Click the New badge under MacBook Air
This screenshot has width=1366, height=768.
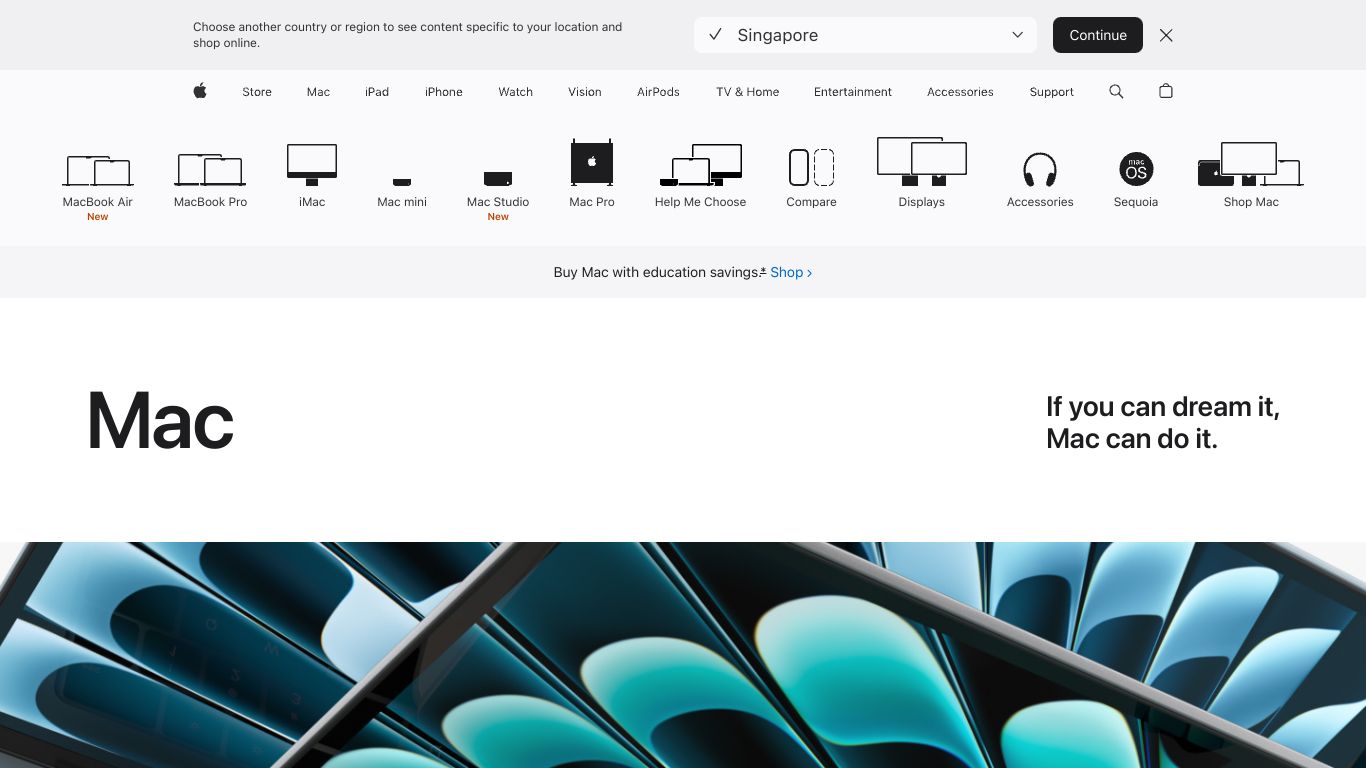click(x=97, y=217)
